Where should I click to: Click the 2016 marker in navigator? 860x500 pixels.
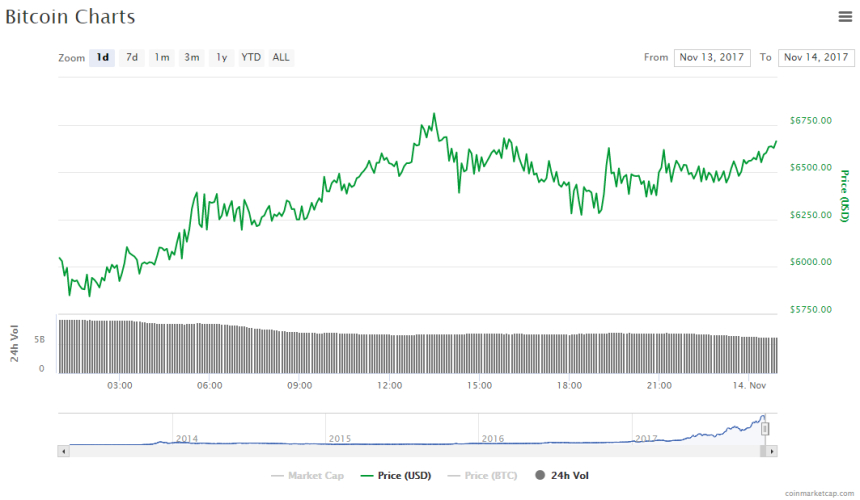(493, 439)
